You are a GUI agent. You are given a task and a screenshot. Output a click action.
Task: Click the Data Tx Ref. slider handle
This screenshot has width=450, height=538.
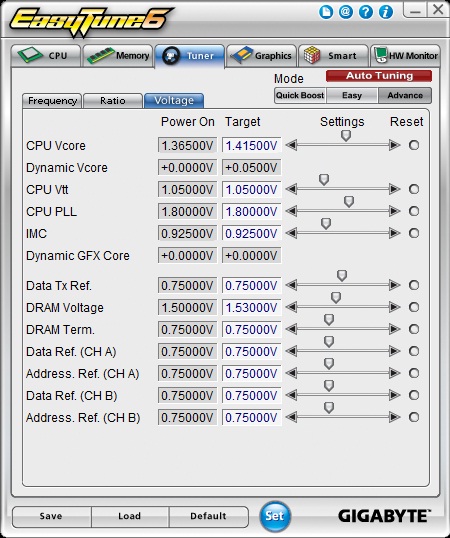pos(342,276)
